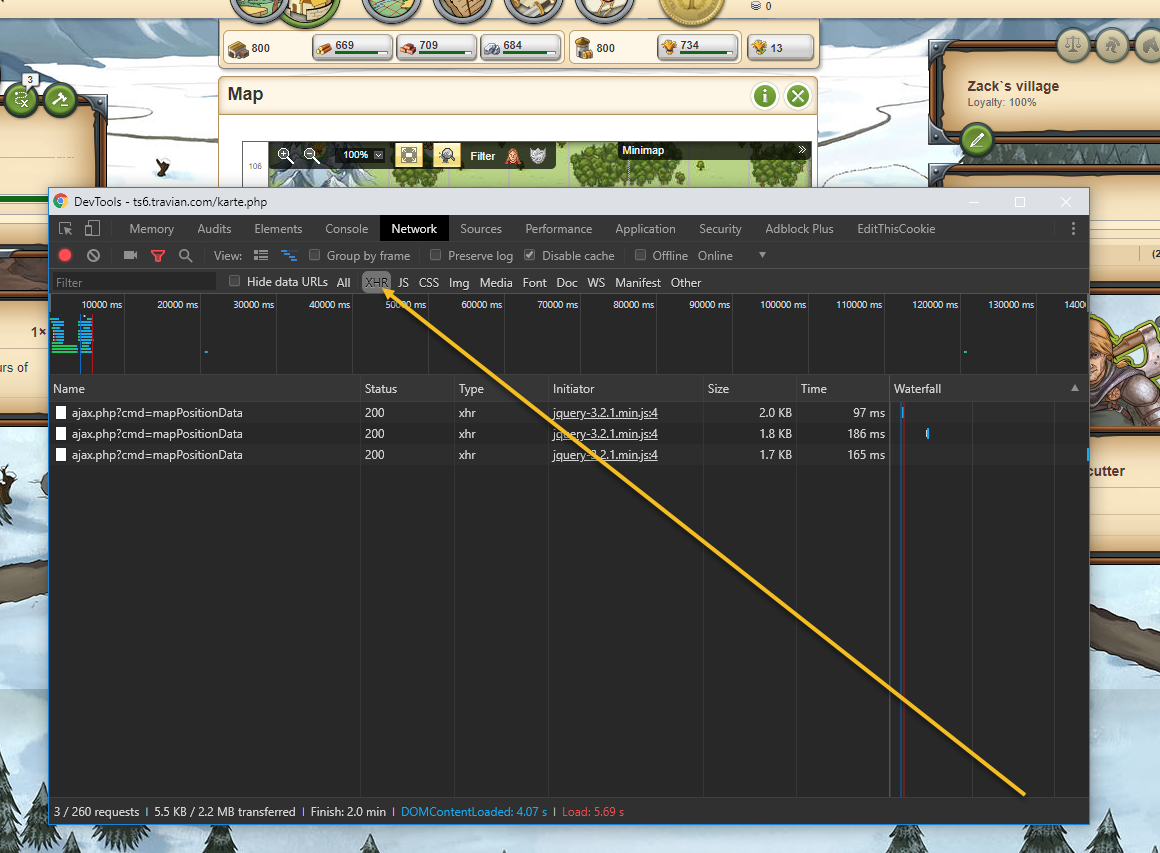The width and height of the screenshot is (1160, 853).
Task: Click the granary 800 resource icon
Action: [x=584, y=48]
